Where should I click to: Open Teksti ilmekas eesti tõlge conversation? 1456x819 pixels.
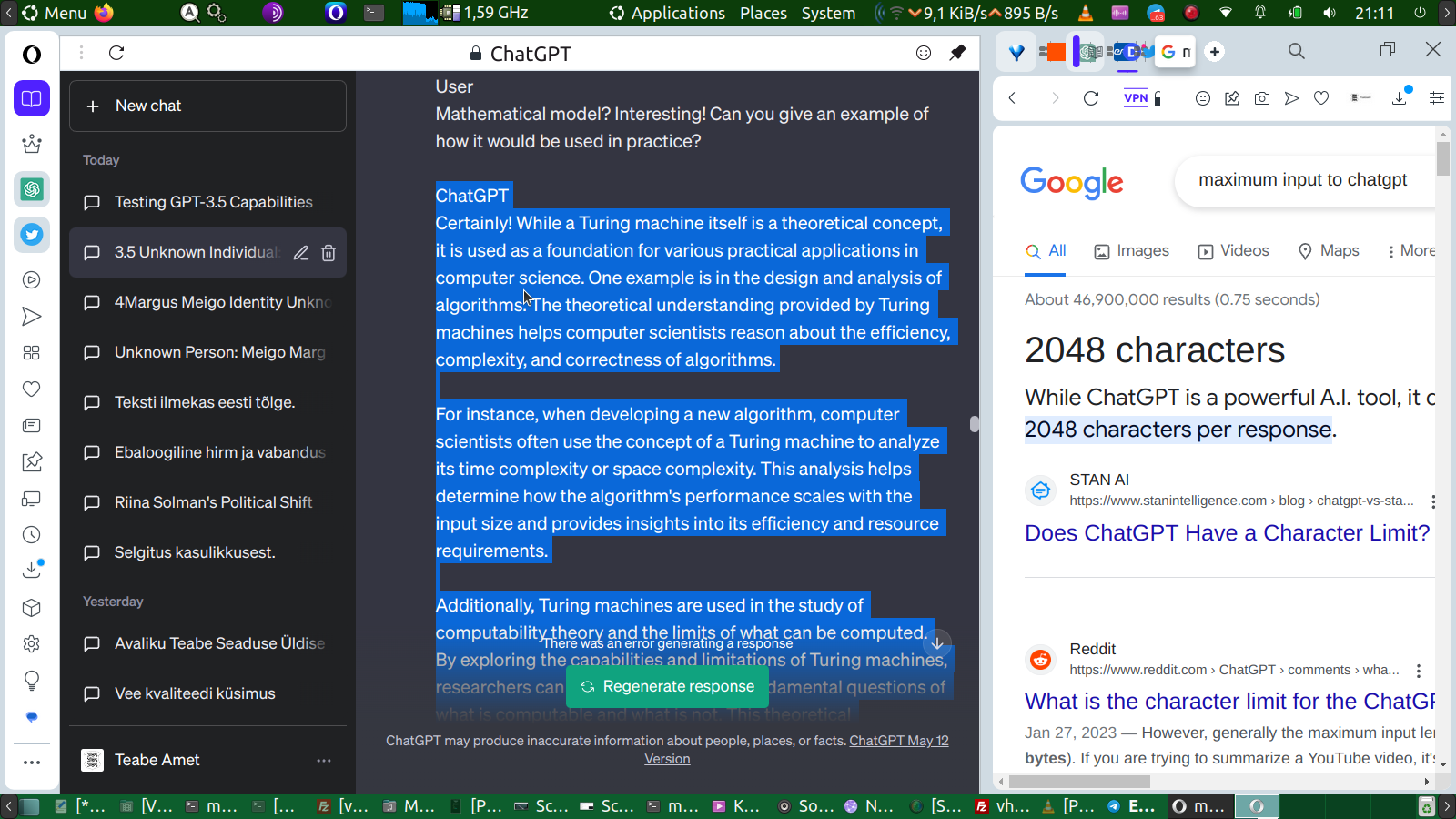tap(207, 402)
